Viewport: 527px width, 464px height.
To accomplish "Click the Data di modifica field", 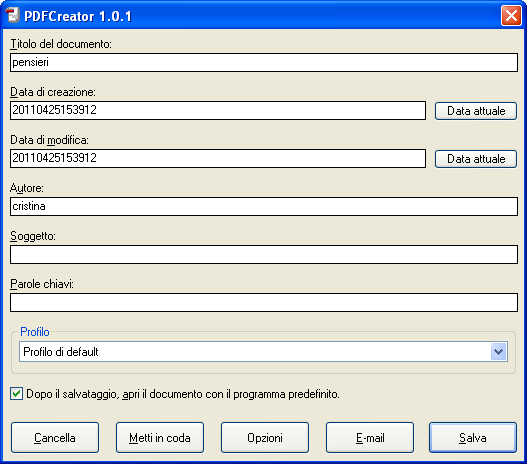I will 218,158.
